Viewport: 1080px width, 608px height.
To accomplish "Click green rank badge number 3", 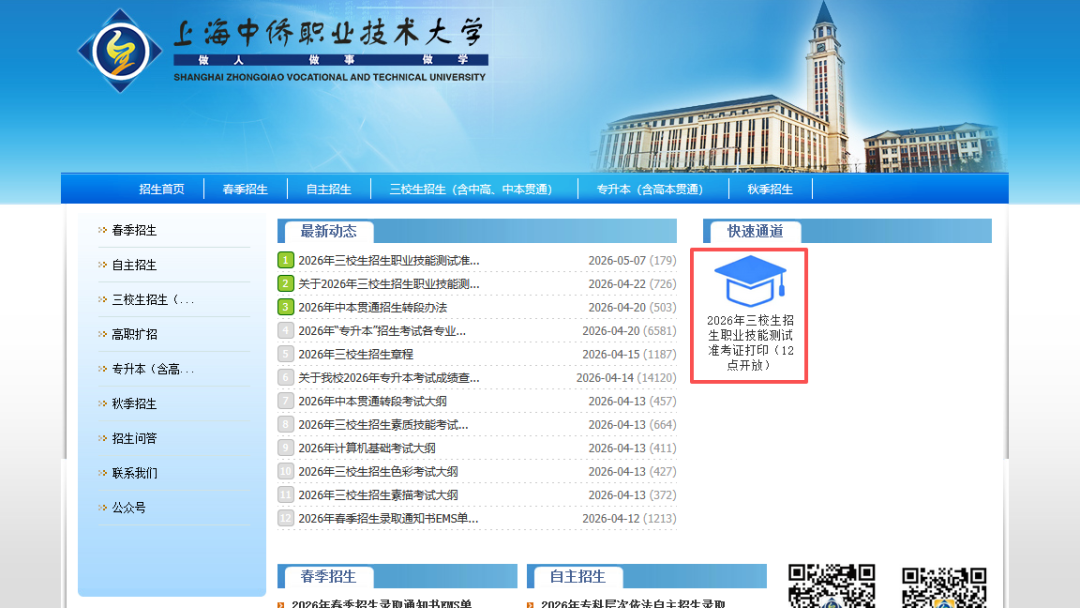I will 285,307.
